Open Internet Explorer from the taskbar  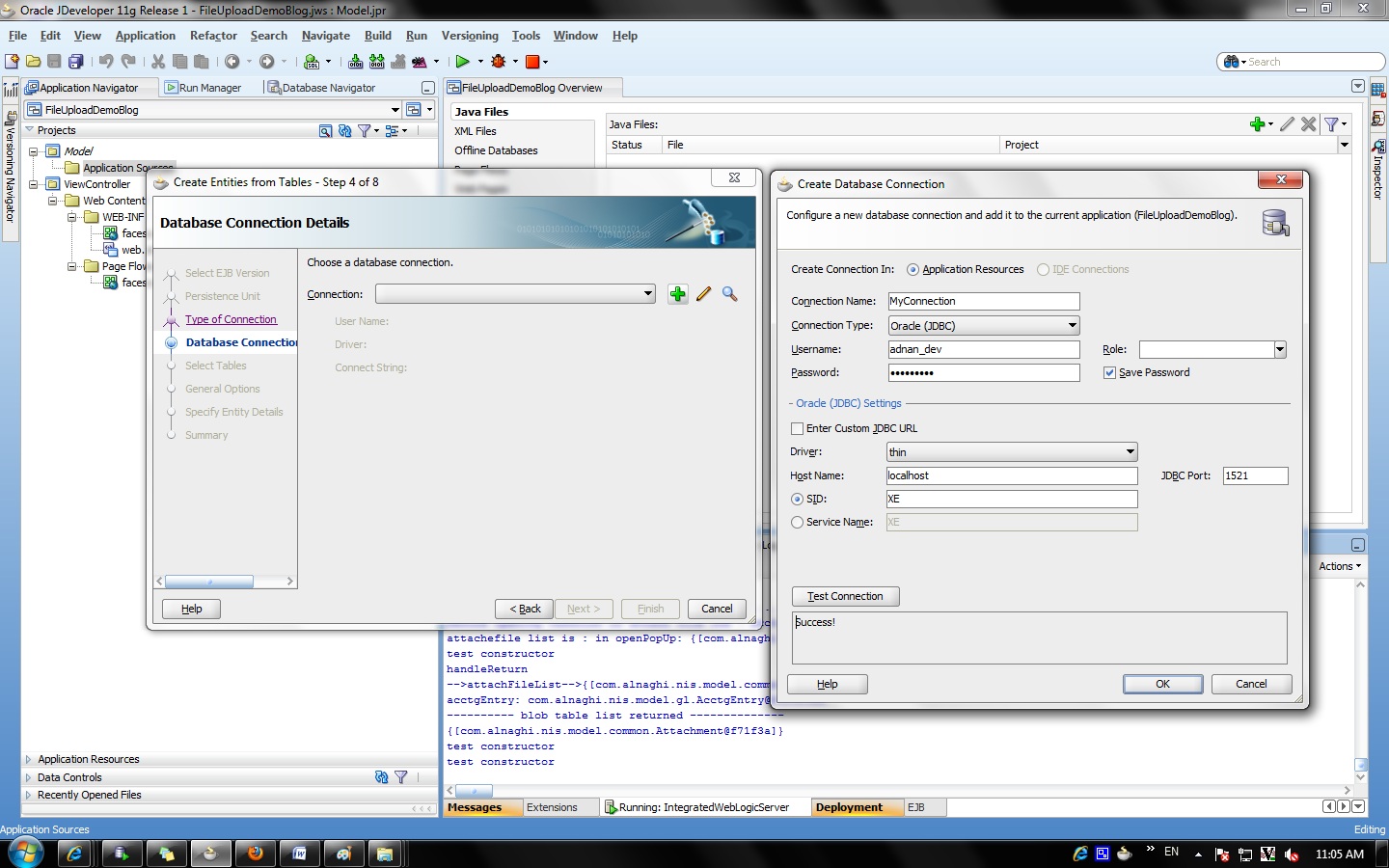coord(74,854)
